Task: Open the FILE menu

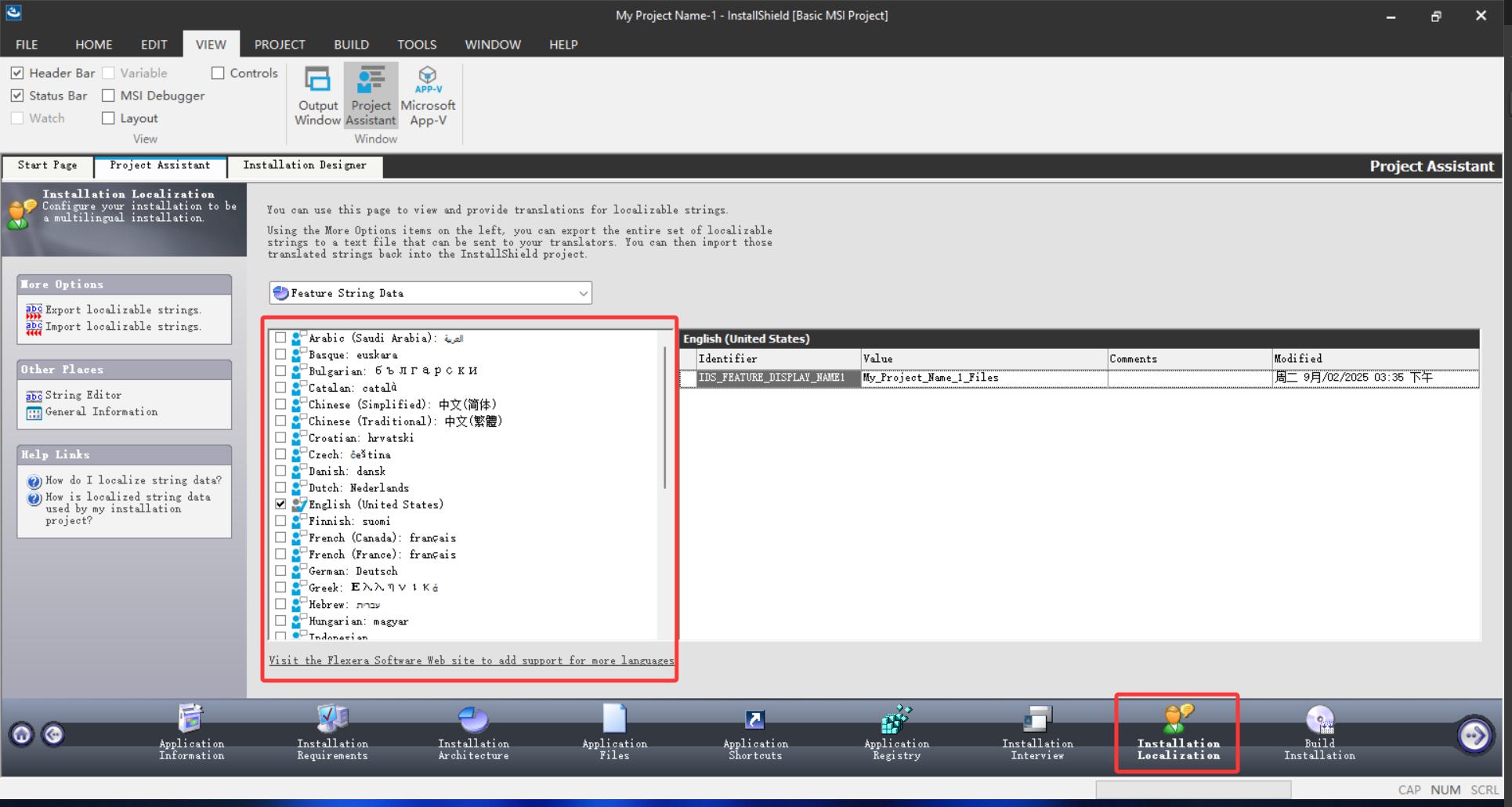Action: click(x=27, y=45)
